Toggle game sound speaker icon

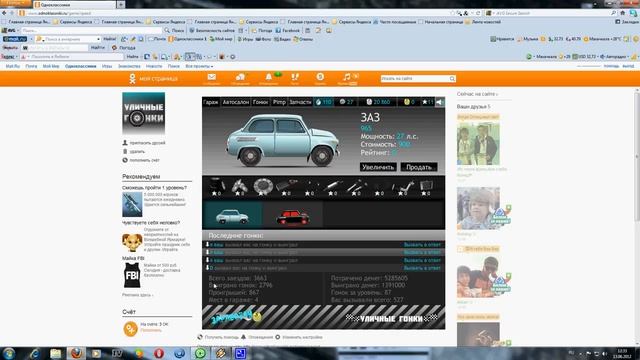[440, 102]
